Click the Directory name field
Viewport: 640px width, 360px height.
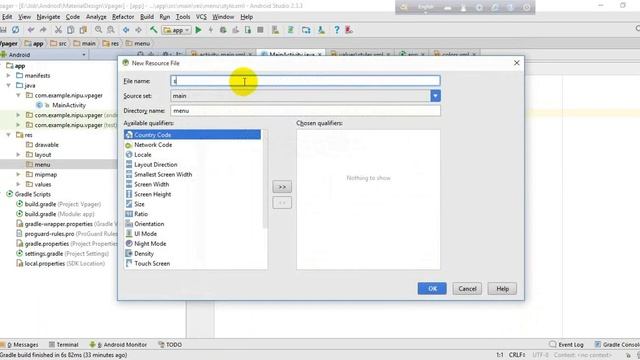pyautogui.click(x=305, y=111)
